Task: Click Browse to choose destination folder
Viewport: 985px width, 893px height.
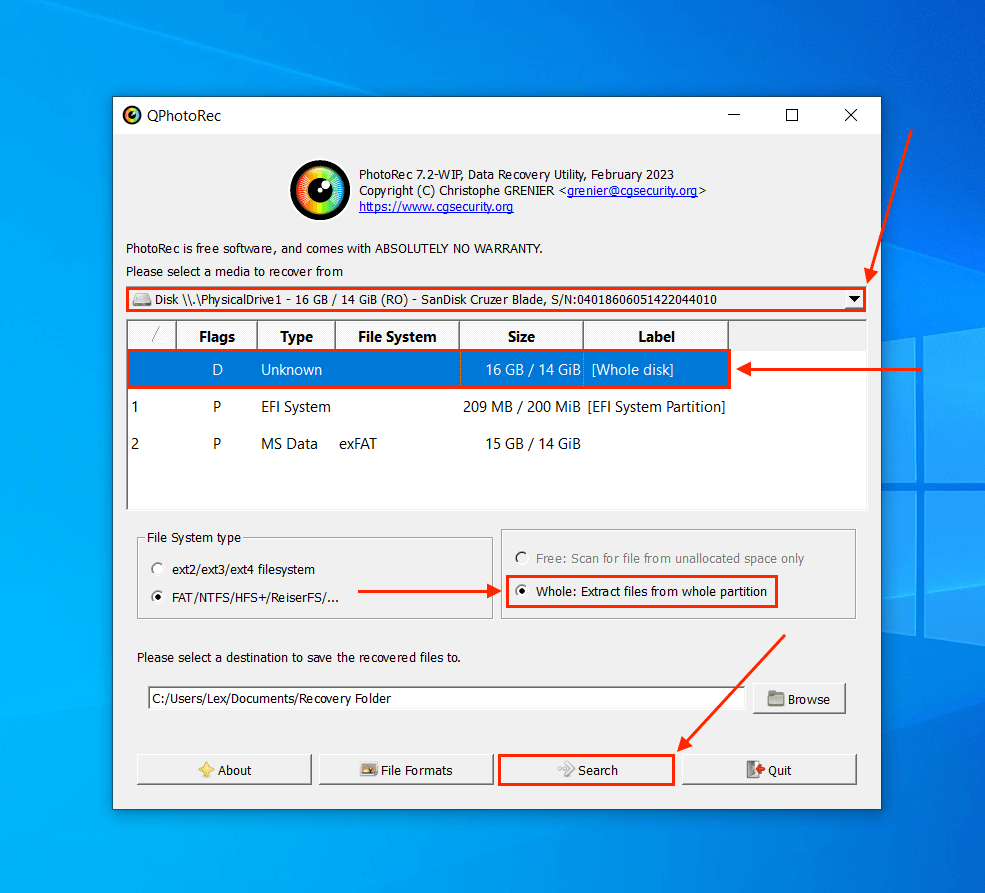Action: pos(799,699)
